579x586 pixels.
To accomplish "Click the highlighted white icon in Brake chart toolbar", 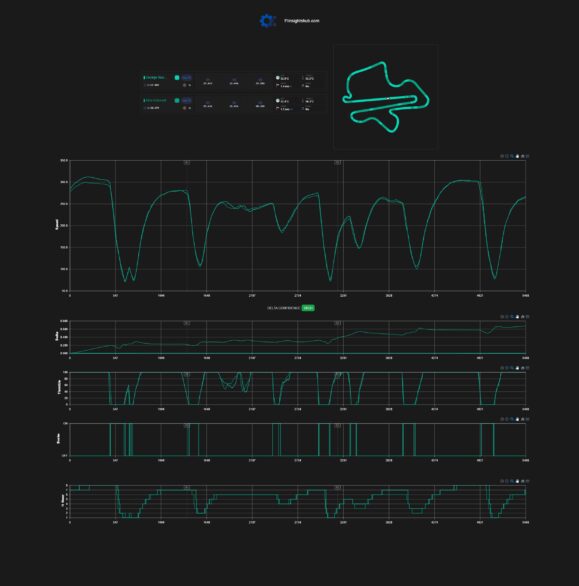I will pyautogui.click(x=517, y=419).
